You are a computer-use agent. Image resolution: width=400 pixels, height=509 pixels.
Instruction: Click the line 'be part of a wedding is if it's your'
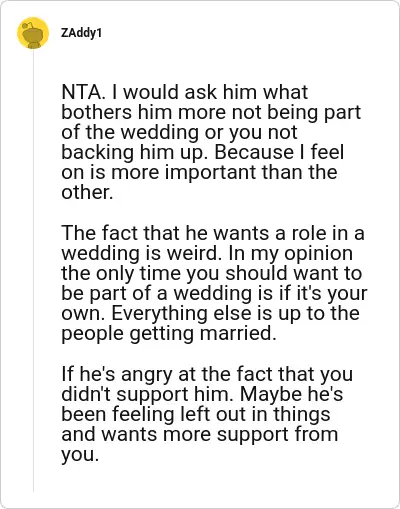[x=214, y=293]
